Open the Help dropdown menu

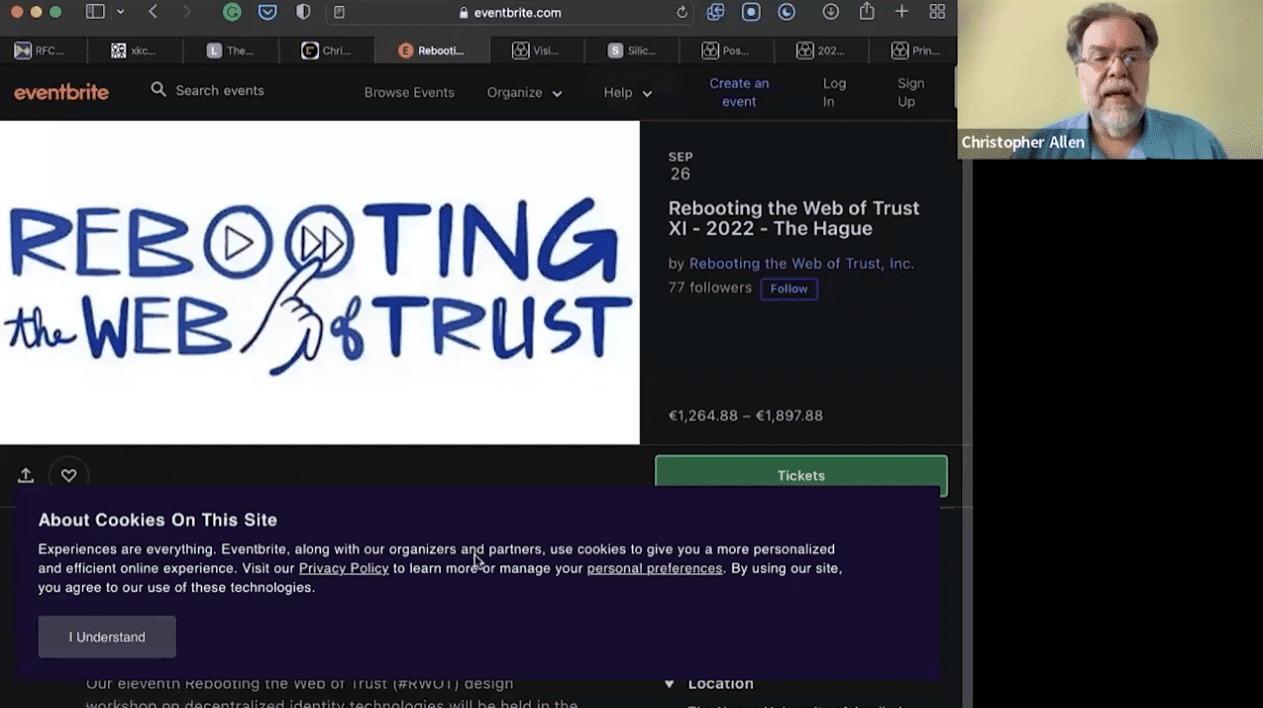tap(627, 93)
